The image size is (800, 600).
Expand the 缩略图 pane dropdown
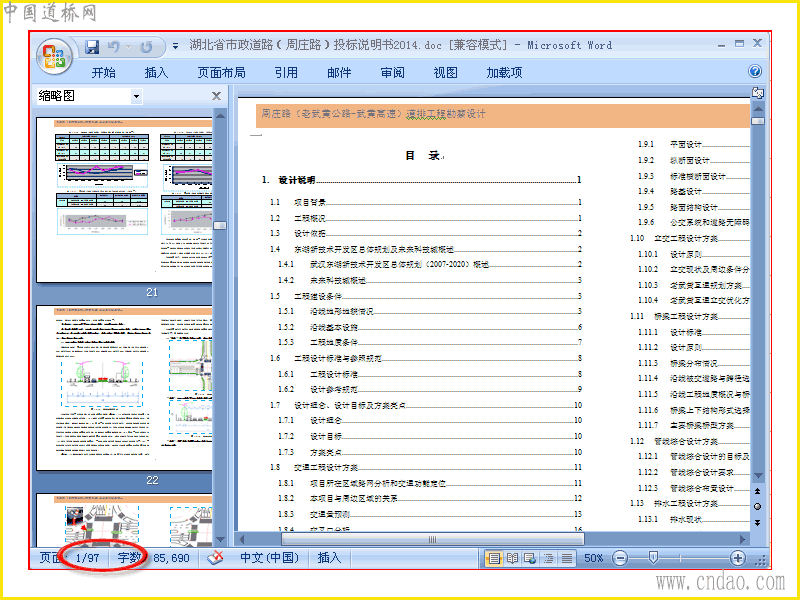point(136,96)
